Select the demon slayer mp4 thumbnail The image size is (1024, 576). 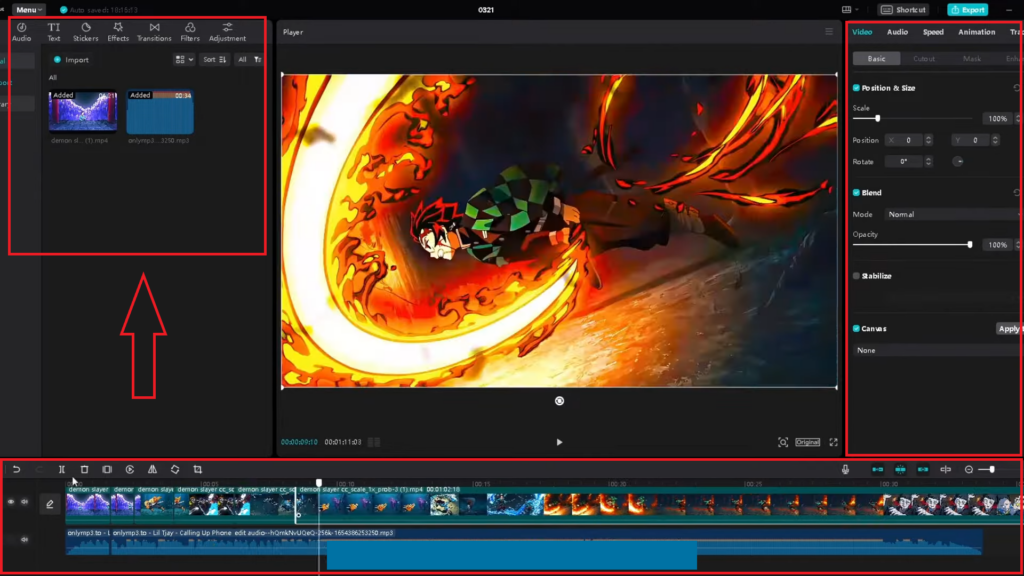pos(83,112)
